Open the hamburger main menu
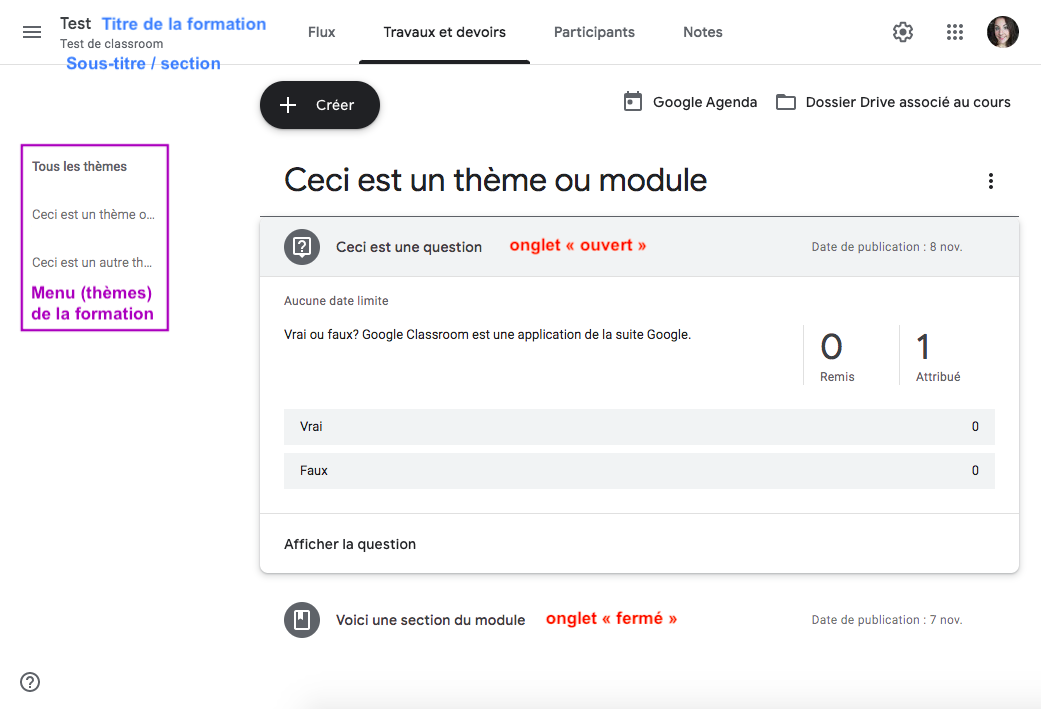 tap(32, 32)
